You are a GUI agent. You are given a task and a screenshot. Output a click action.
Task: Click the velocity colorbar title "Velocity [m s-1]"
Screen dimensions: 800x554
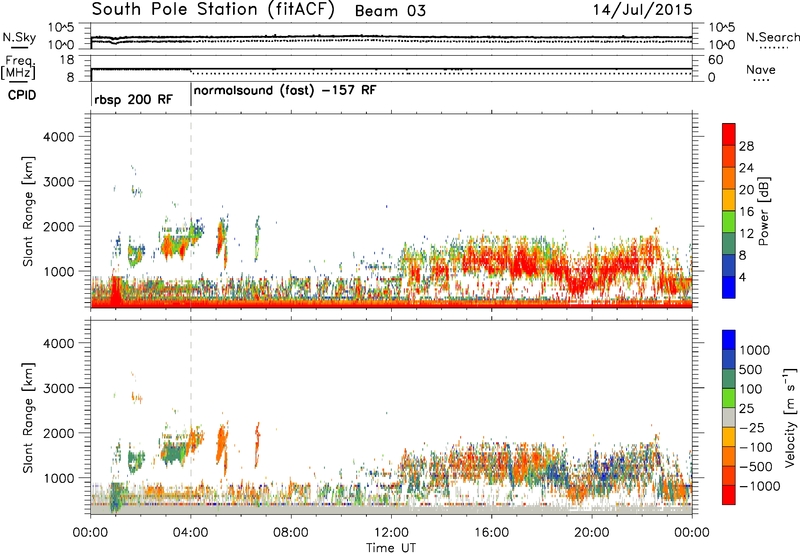pyautogui.click(x=789, y=417)
